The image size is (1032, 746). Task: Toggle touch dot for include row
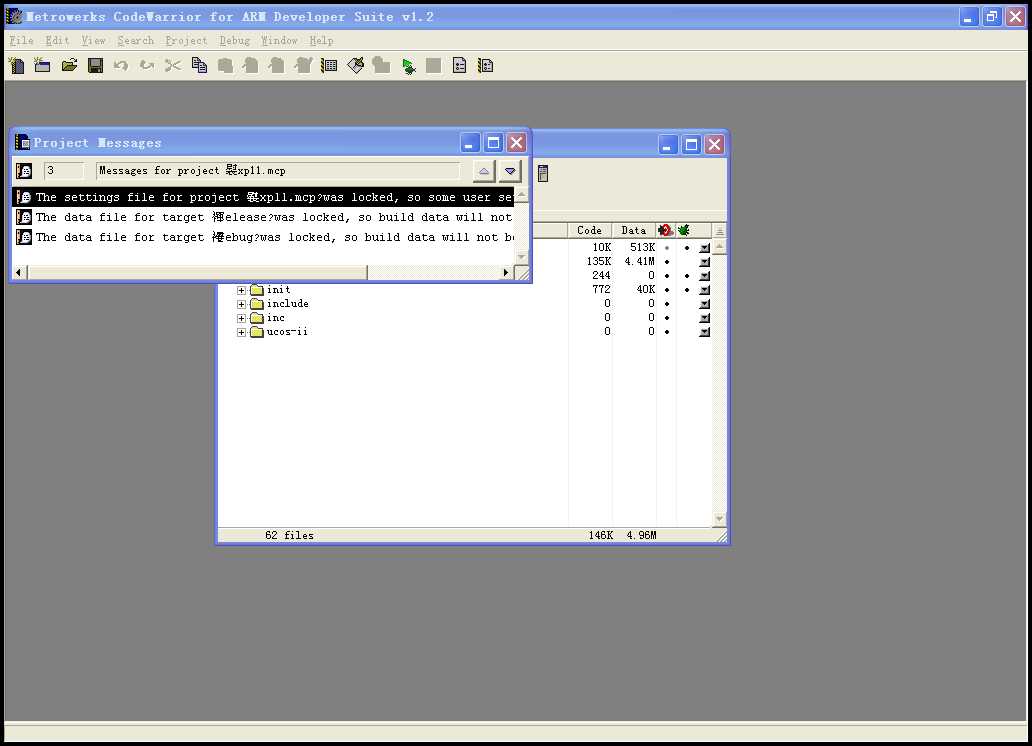[667, 304]
